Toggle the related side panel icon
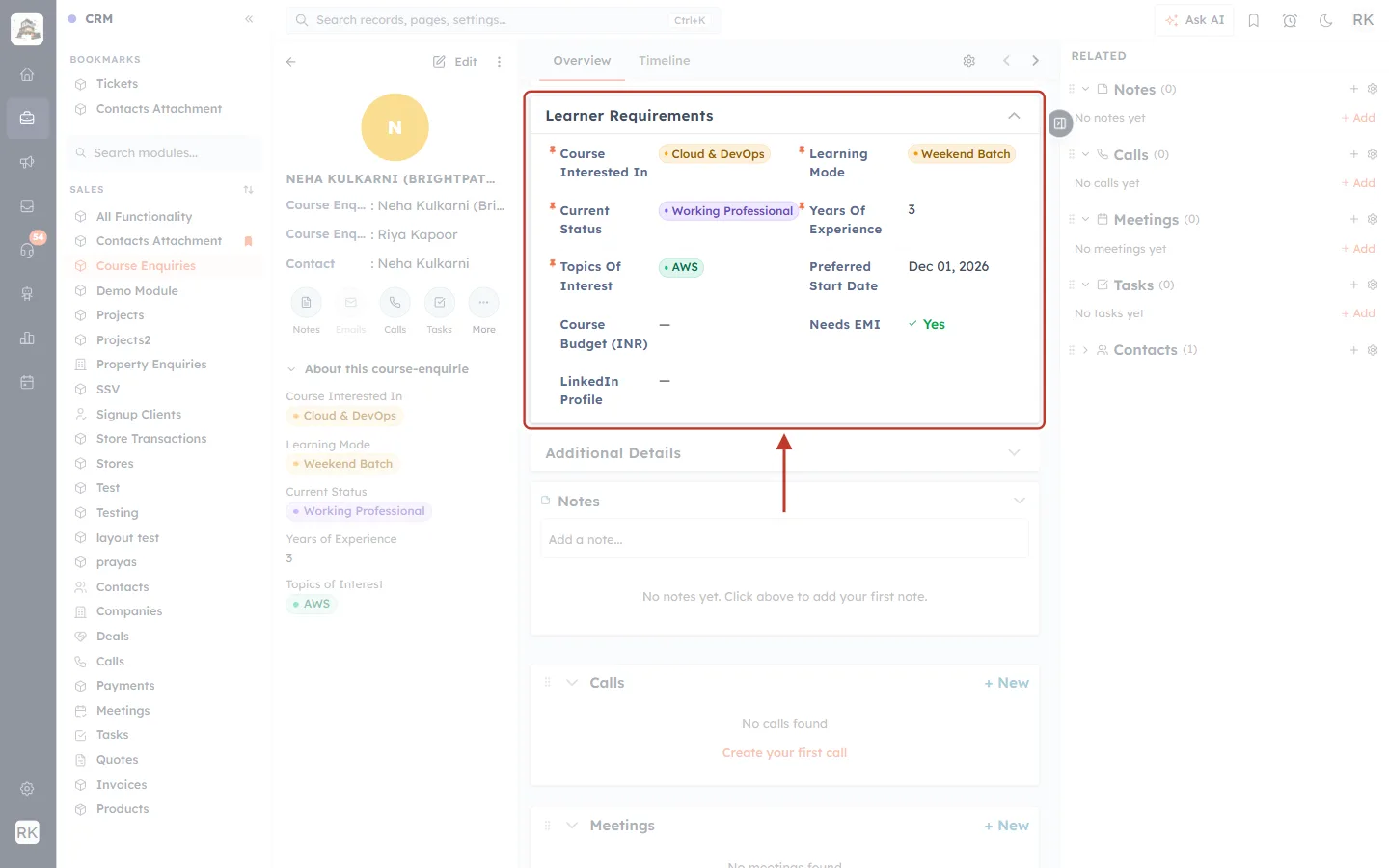 (1060, 123)
